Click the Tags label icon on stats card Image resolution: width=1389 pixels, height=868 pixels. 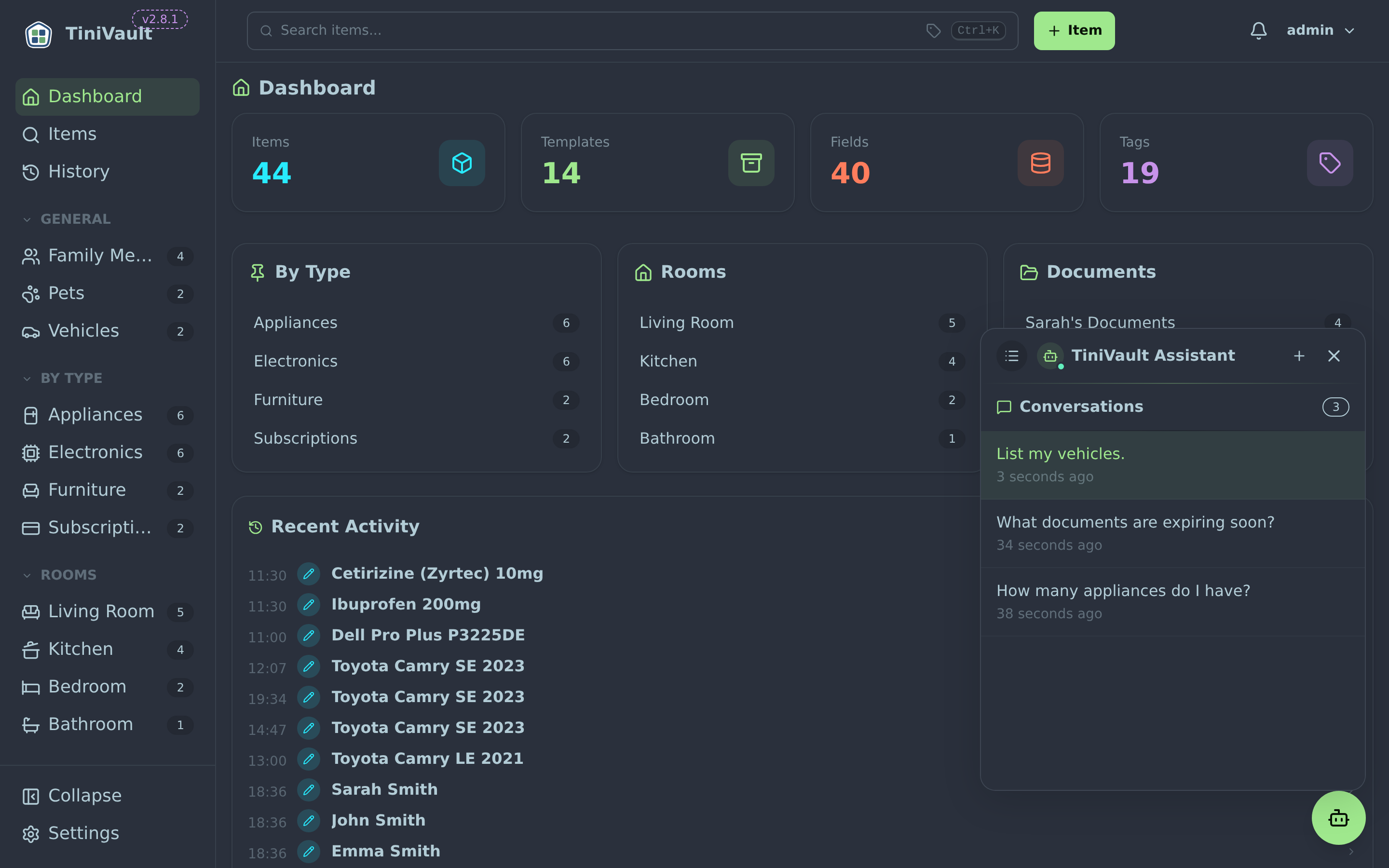click(x=1329, y=163)
